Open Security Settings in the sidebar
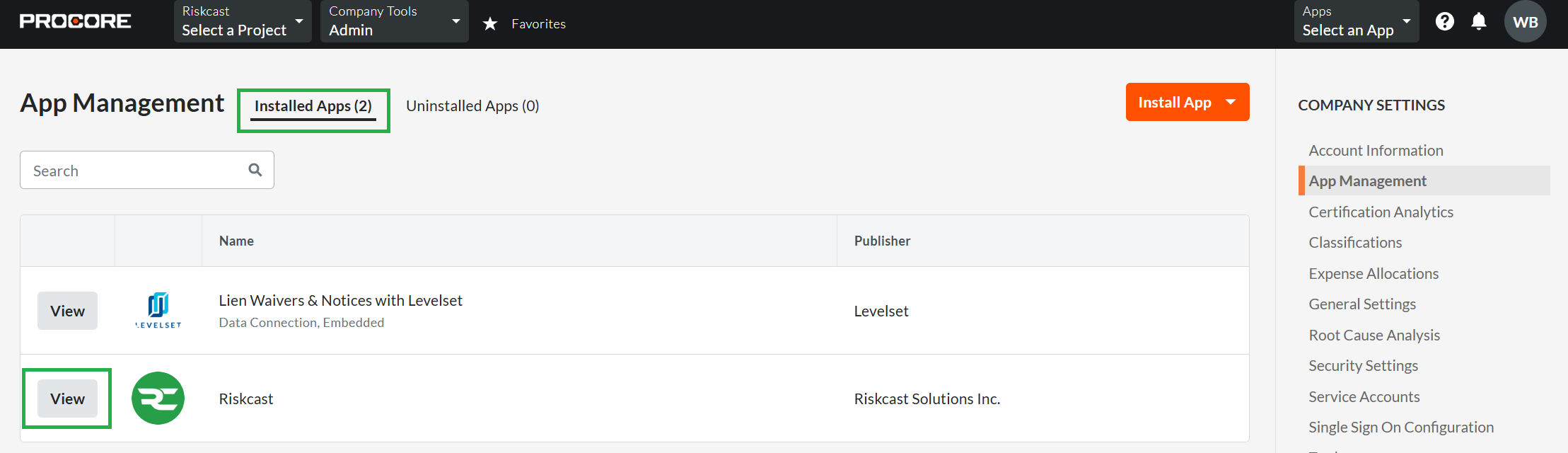This screenshot has width=1568, height=453. point(1363,366)
